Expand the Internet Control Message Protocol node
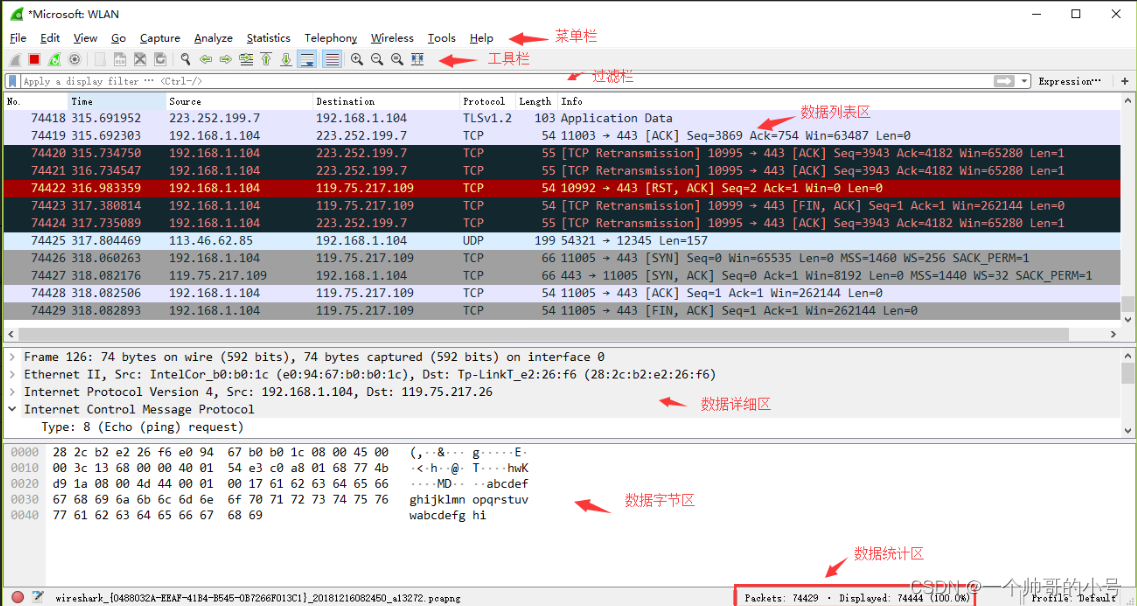1137x606 pixels. click(13, 409)
